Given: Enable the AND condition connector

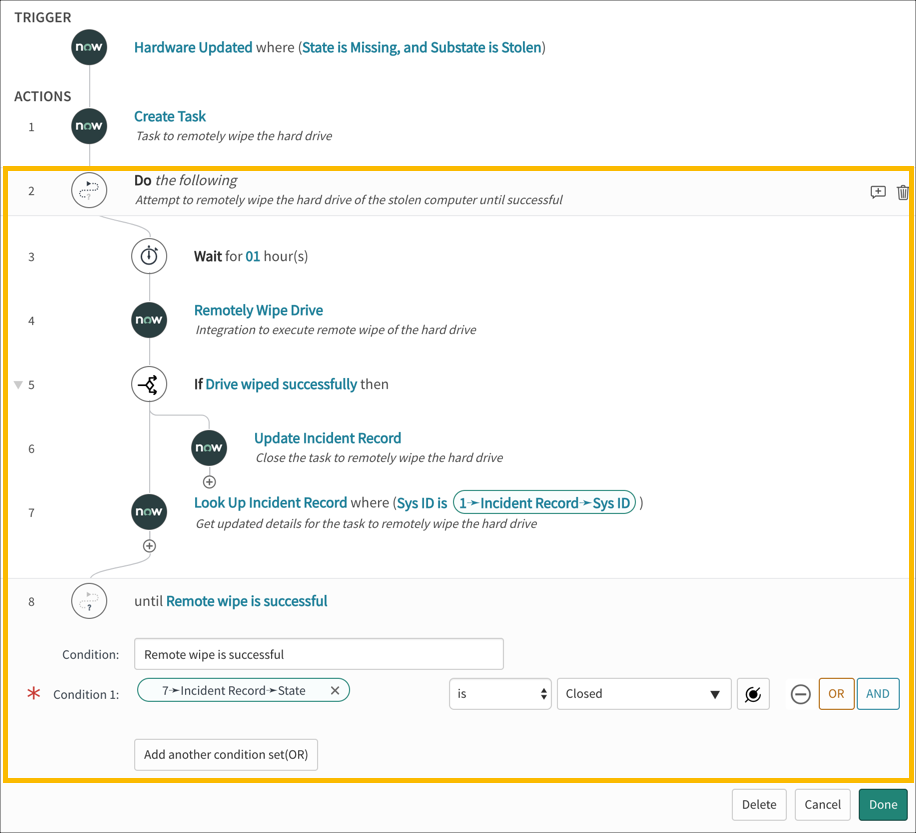Looking at the screenshot, I should (877, 693).
